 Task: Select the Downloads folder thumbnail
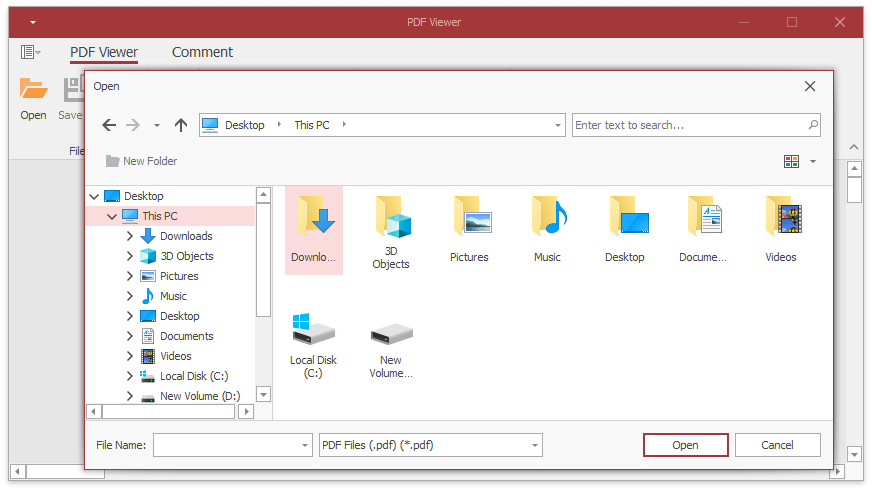(x=314, y=230)
